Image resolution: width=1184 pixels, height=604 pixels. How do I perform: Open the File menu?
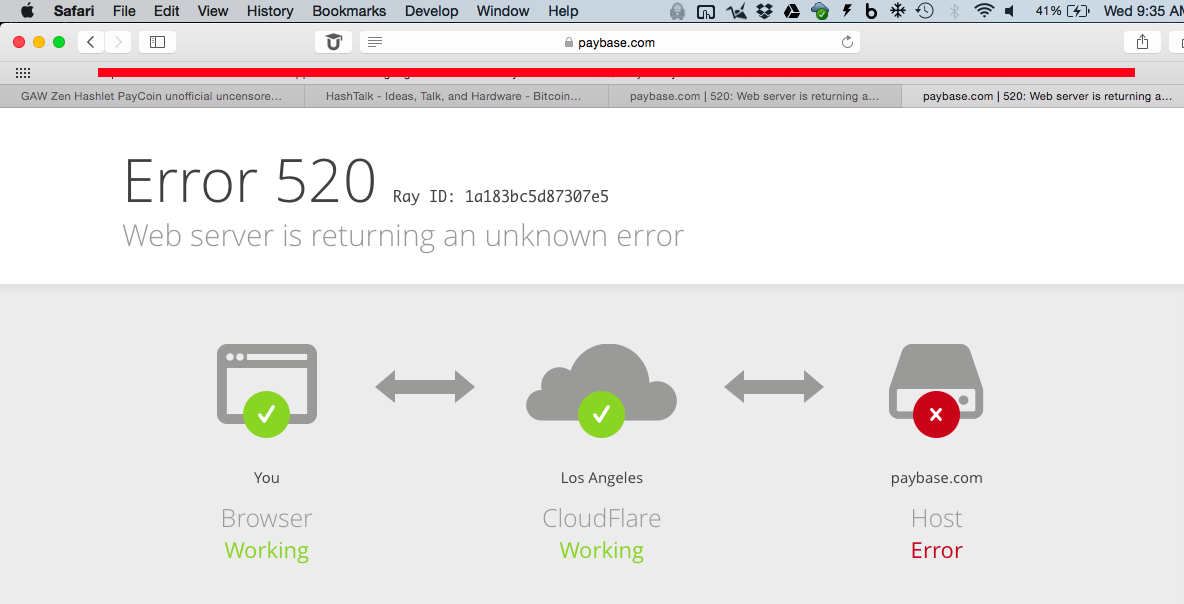click(x=124, y=11)
